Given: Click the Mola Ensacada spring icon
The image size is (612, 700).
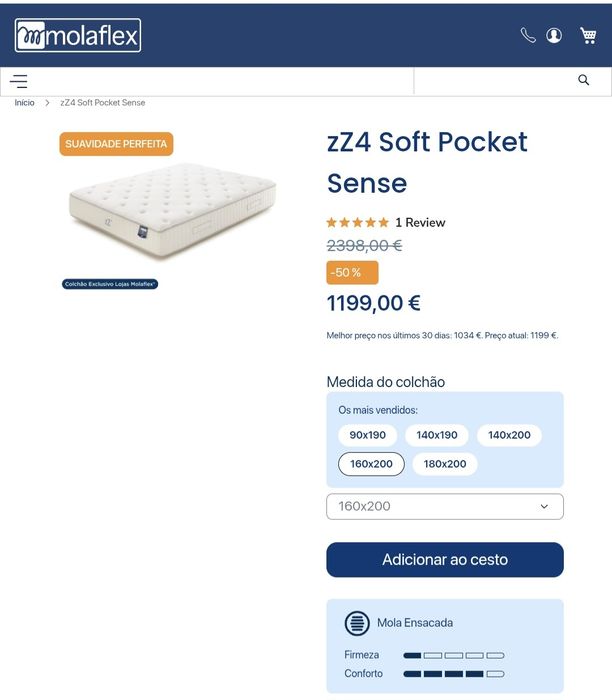Looking at the screenshot, I should [357, 623].
